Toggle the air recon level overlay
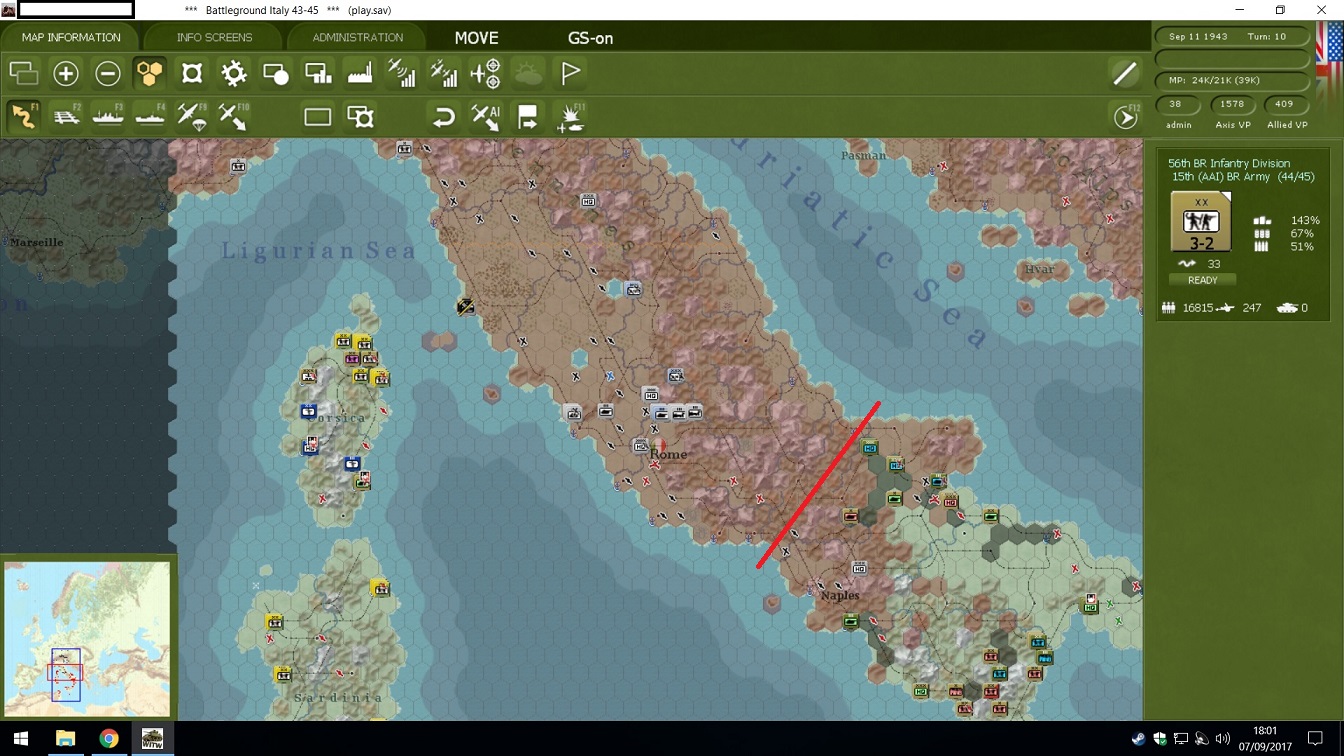Image resolution: width=1344 pixels, height=756 pixels. [x=402, y=73]
